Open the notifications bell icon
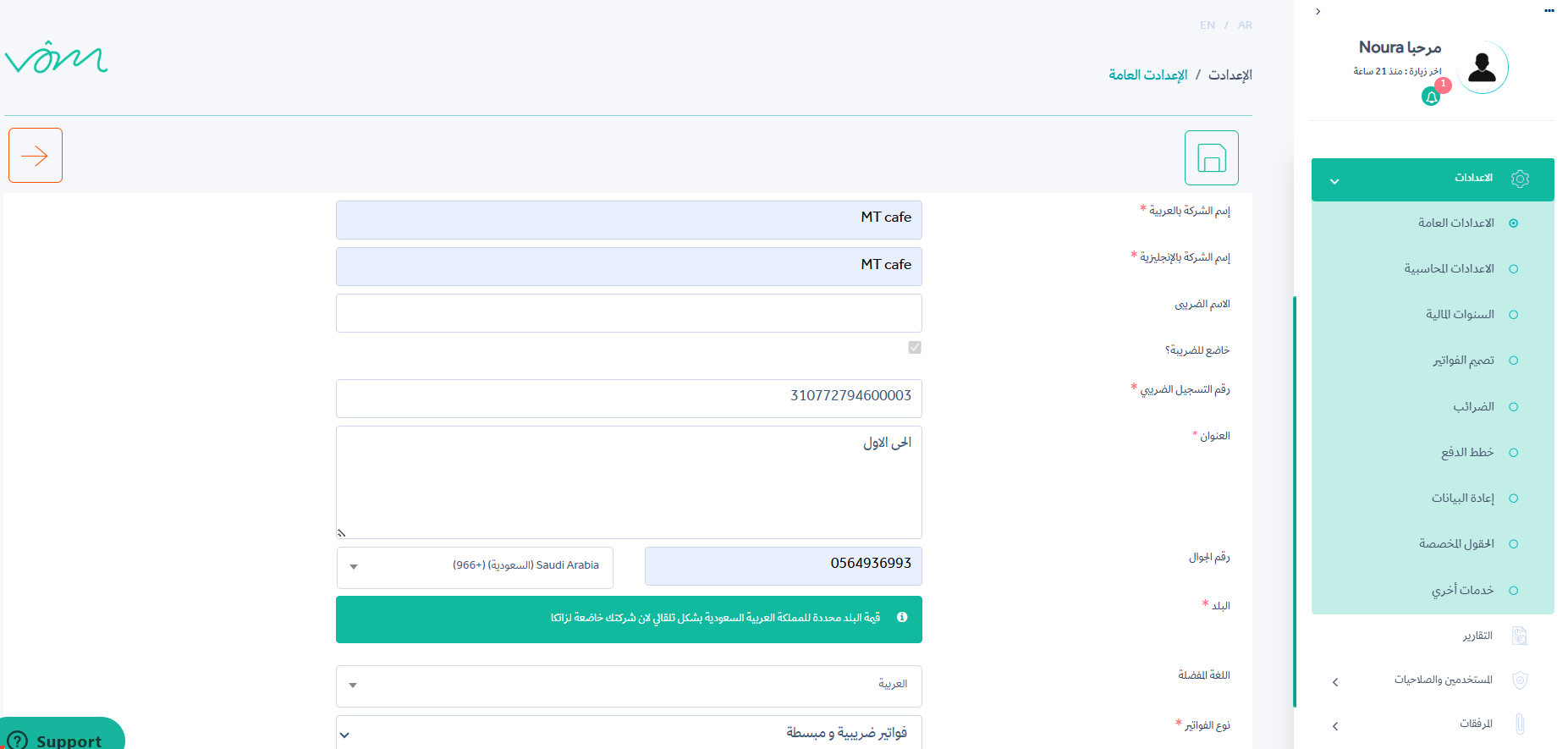Image resolution: width=1568 pixels, height=749 pixels. [x=1431, y=97]
